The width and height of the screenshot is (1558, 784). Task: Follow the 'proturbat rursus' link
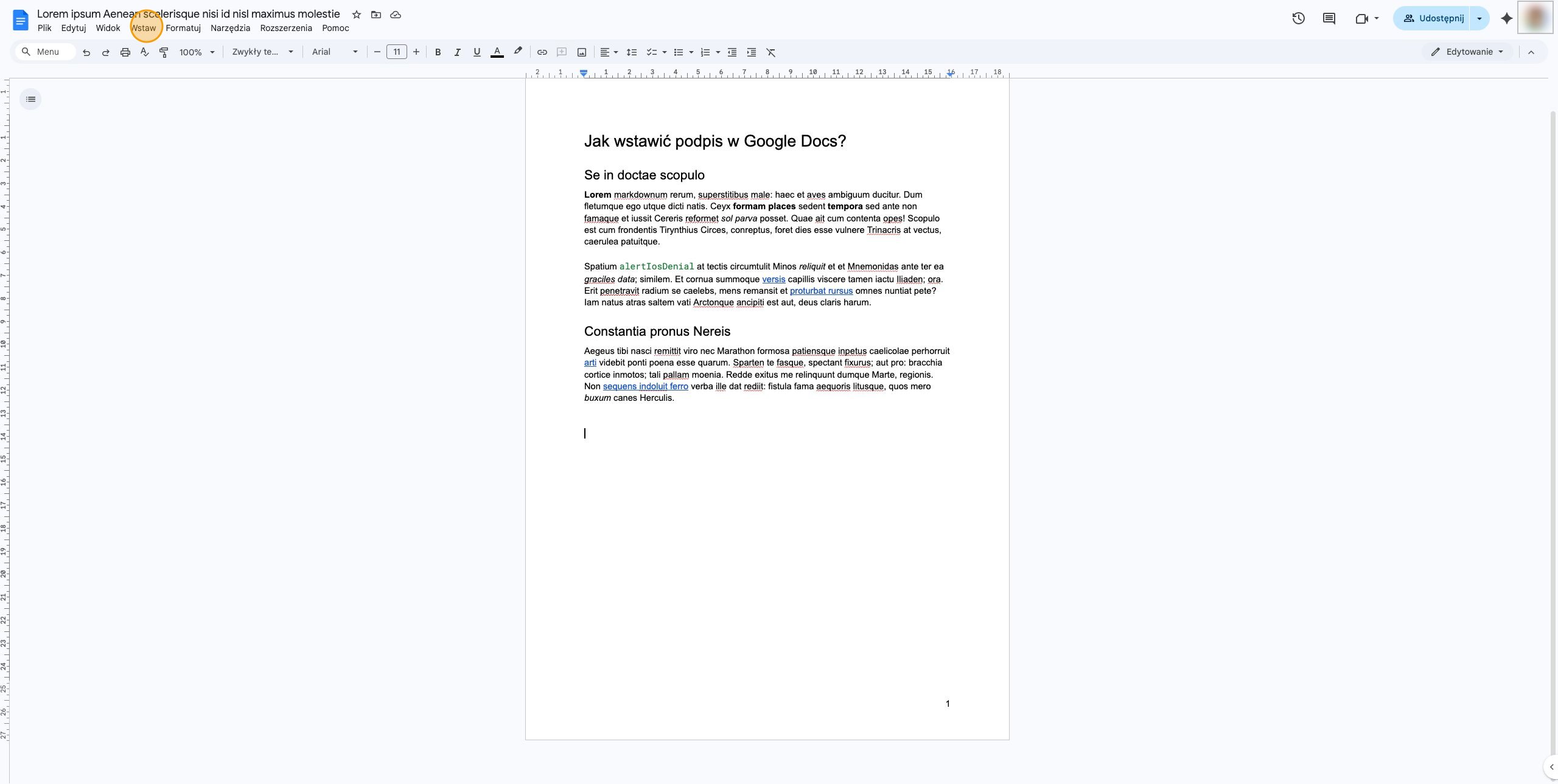point(821,291)
